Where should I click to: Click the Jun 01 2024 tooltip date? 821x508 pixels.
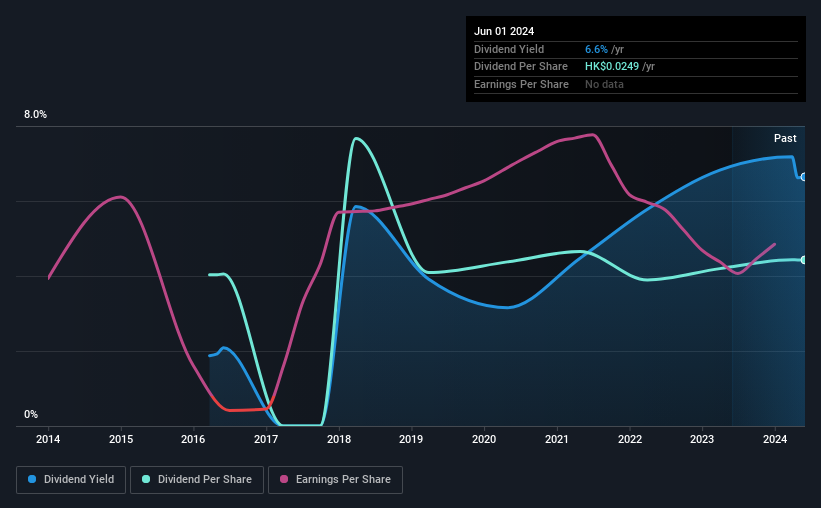[x=504, y=31]
